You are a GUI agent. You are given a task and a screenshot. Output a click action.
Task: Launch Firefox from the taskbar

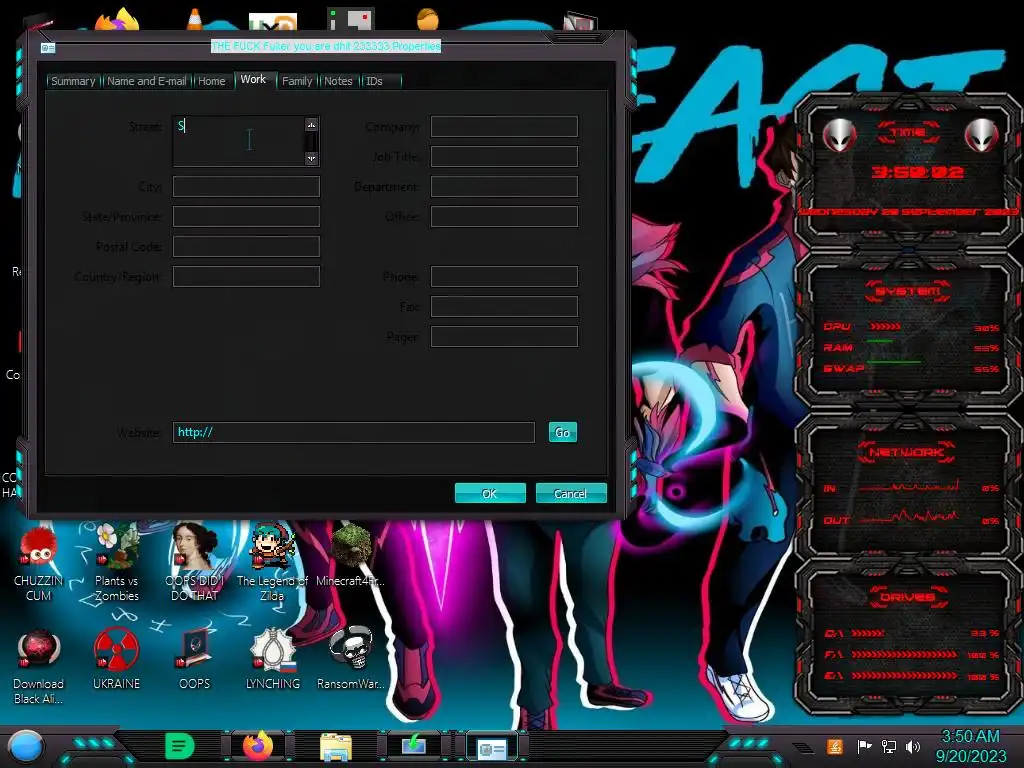pyautogui.click(x=258, y=746)
